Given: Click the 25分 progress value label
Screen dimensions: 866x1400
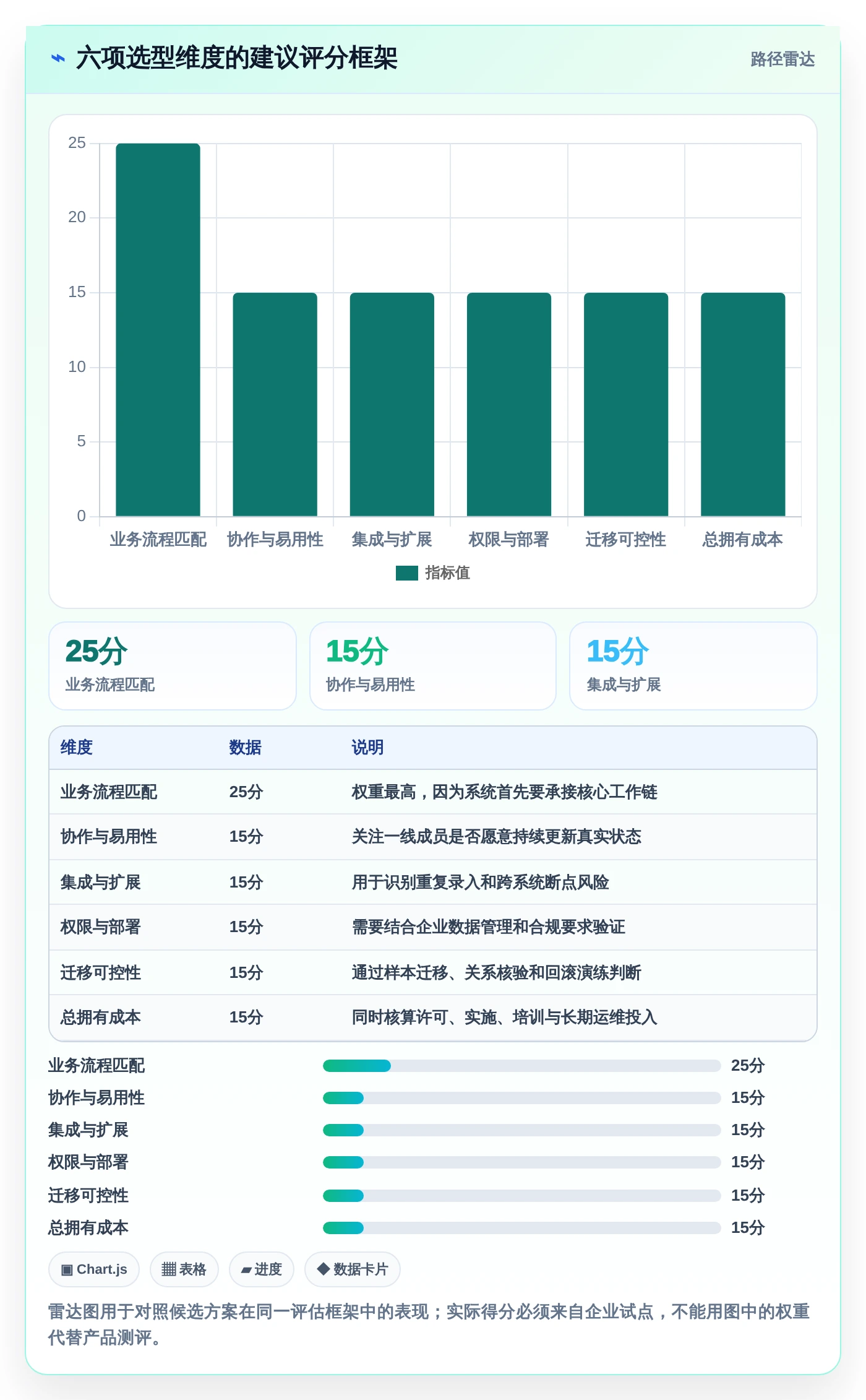Looking at the screenshot, I should pyautogui.click(x=748, y=1066).
